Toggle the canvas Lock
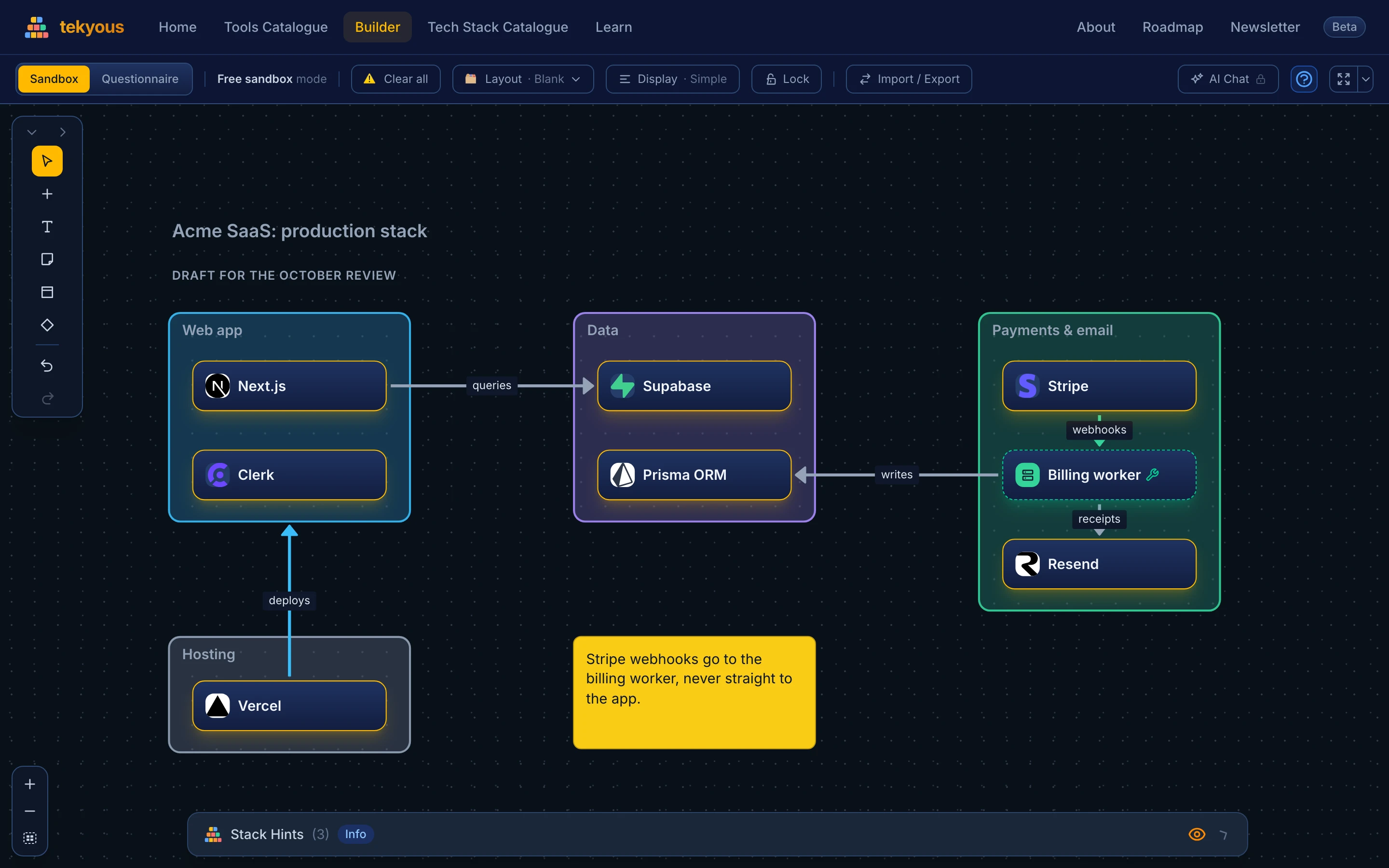 click(786, 79)
